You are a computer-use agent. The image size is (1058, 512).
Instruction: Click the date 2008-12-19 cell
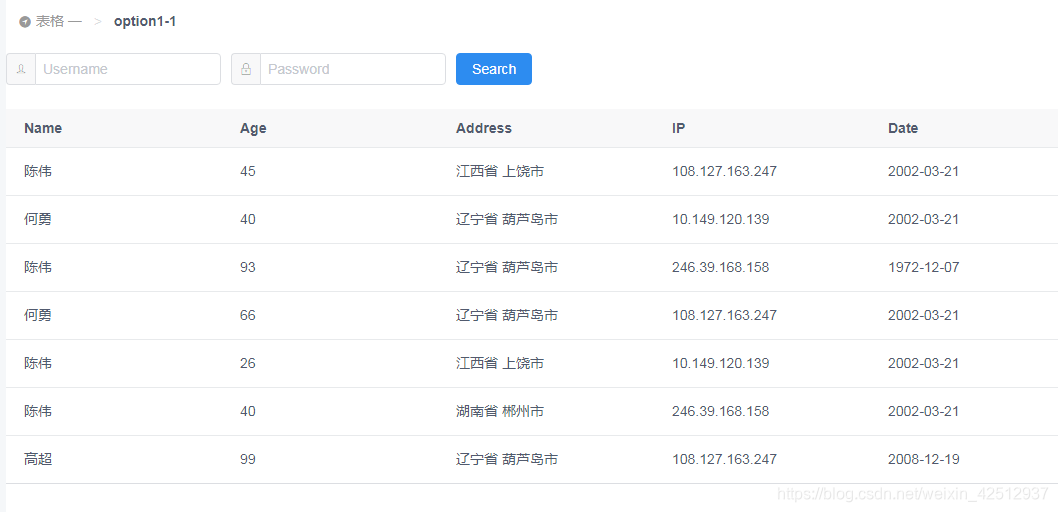click(924, 459)
